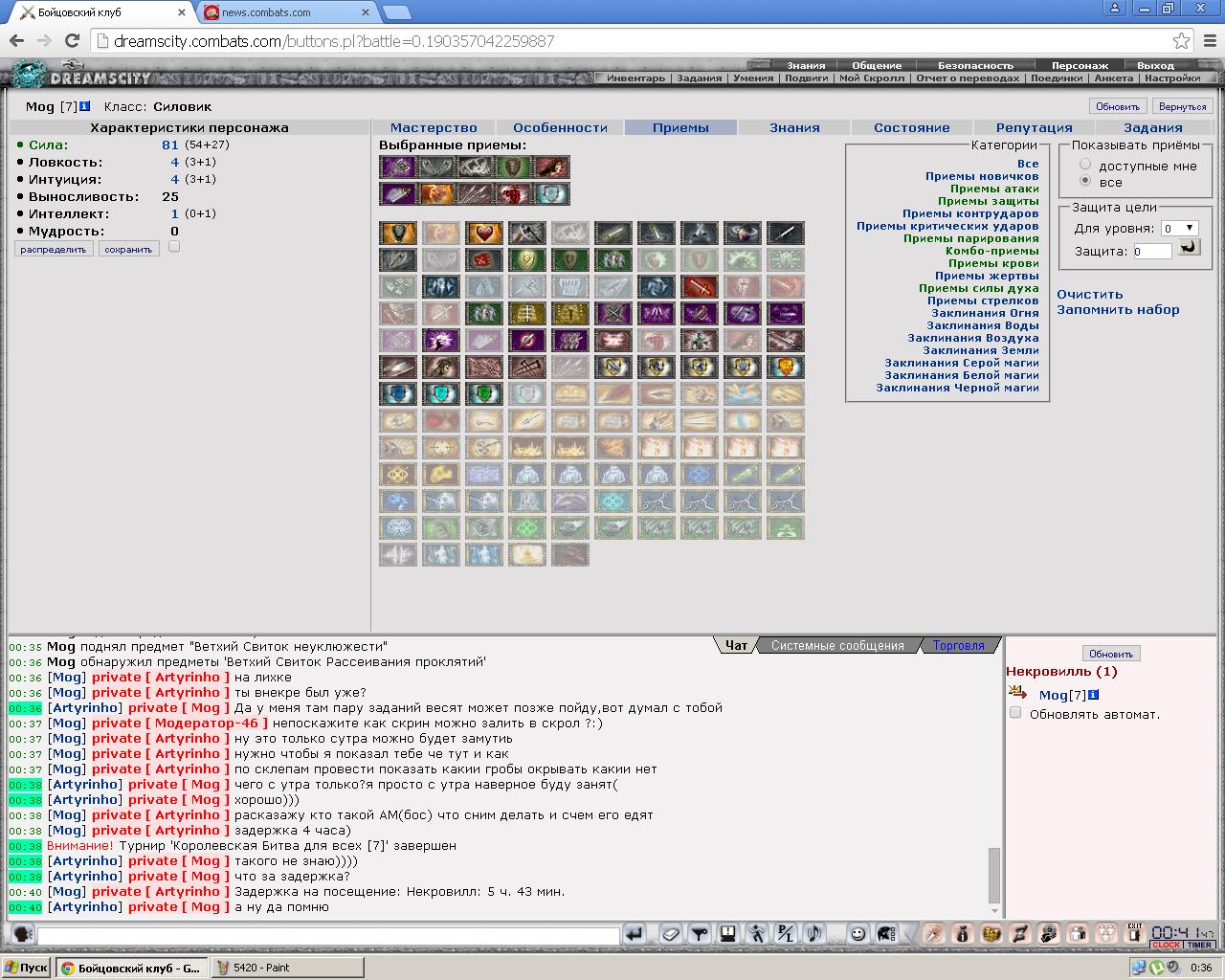Select the purple glowing fist skill icon
Screen dimensions: 1225x980
coord(441,340)
